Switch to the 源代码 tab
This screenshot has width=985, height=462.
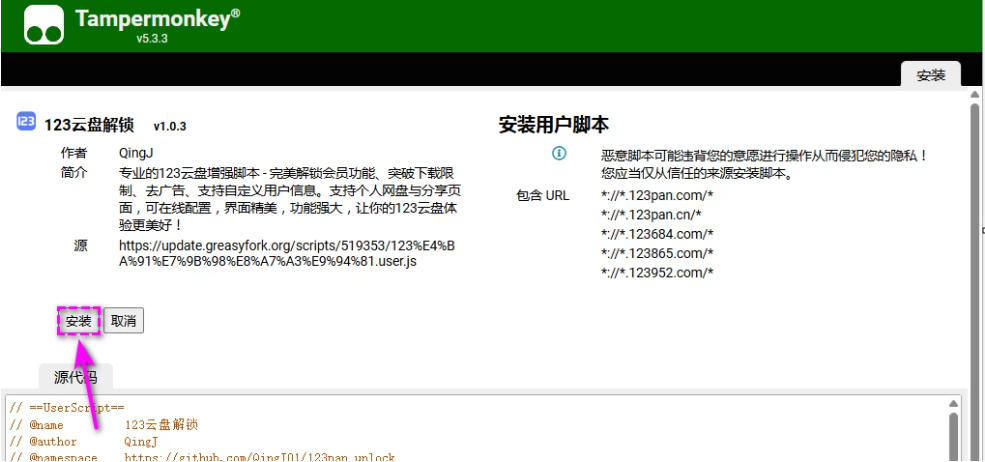point(75,378)
